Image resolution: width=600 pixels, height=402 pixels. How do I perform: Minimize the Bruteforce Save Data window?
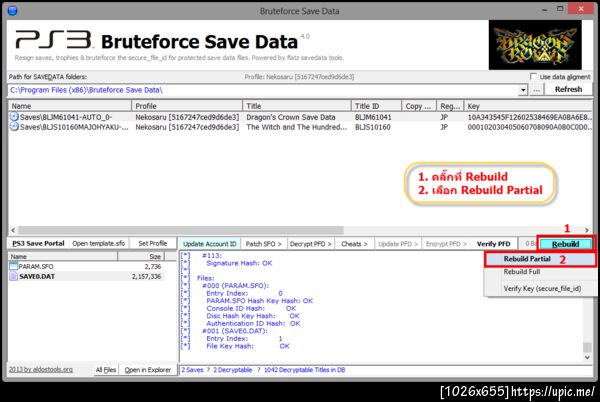click(544, 9)
